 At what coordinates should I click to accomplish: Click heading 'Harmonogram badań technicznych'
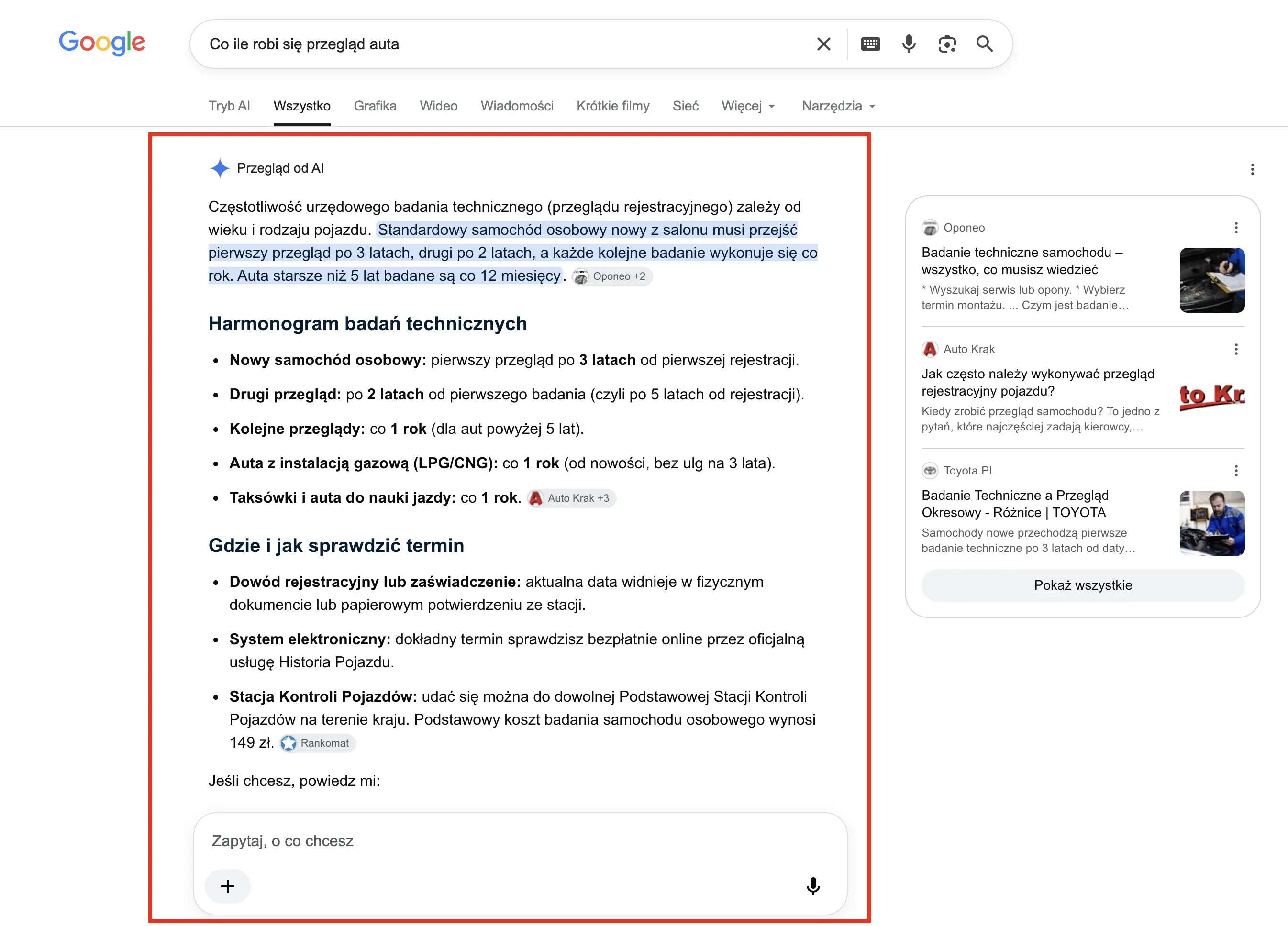coord(368,324)
